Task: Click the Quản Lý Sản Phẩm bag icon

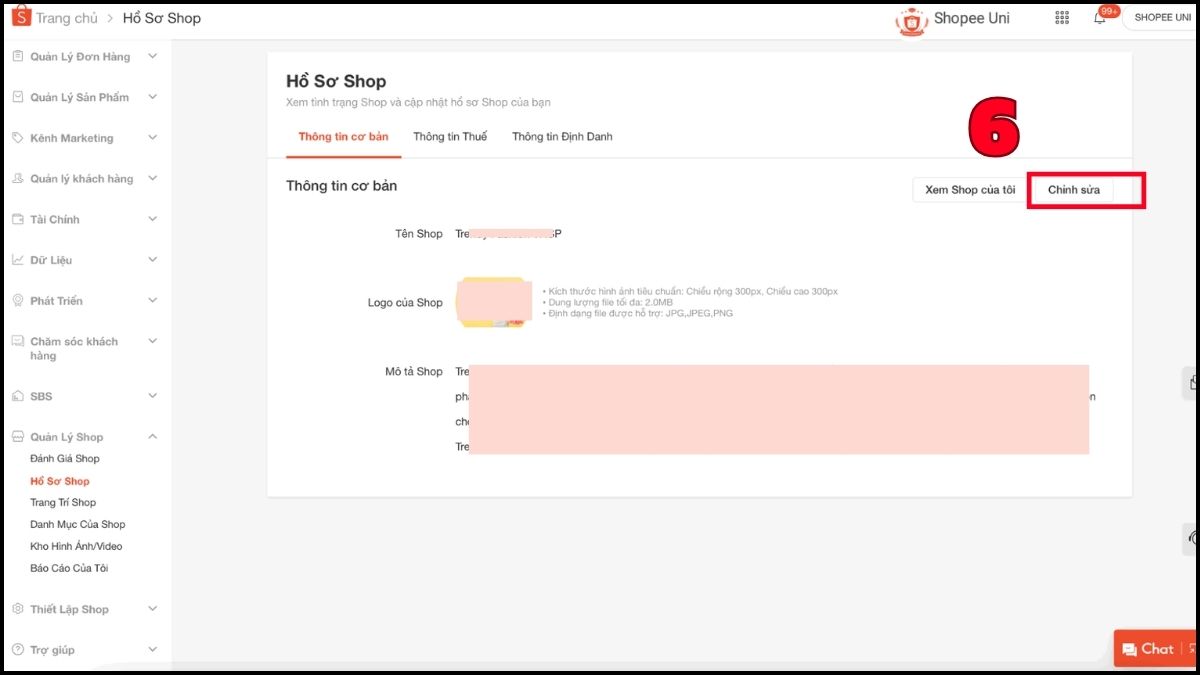Action: [x=17, y=97]
